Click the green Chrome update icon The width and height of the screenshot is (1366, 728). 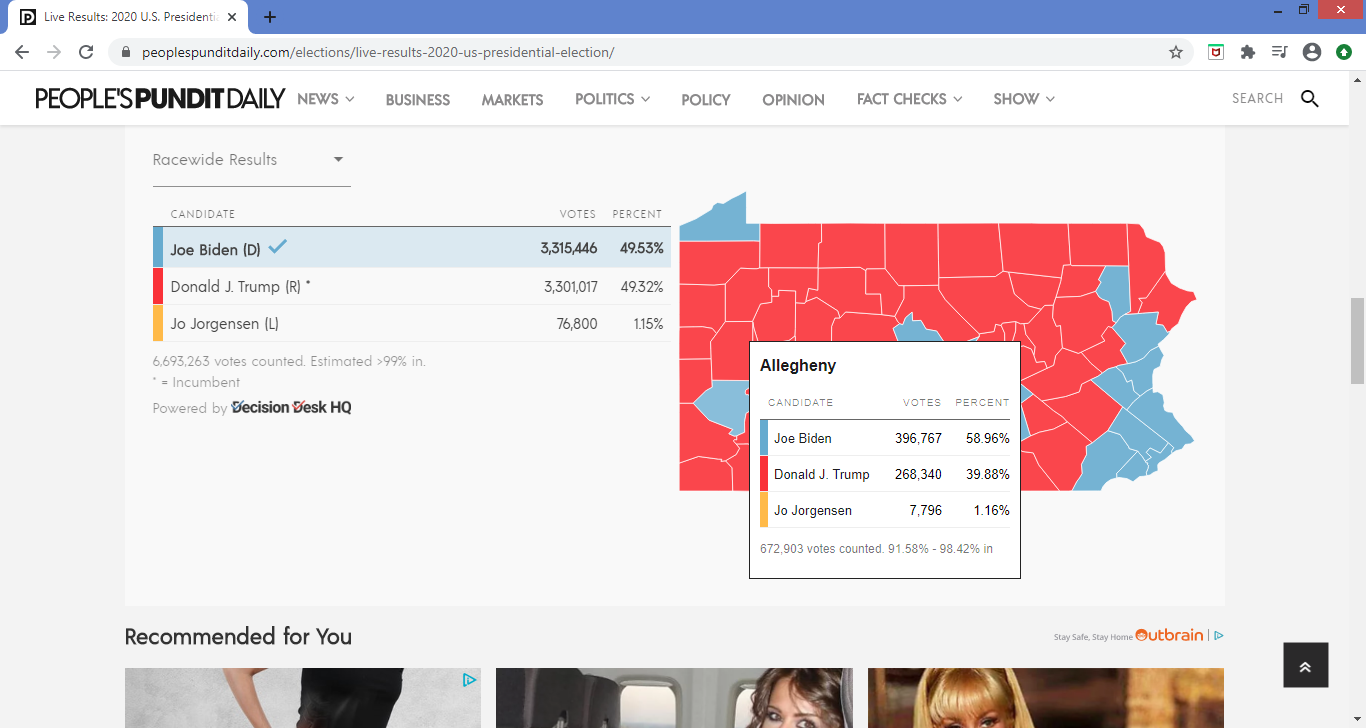click(1344, 52)
